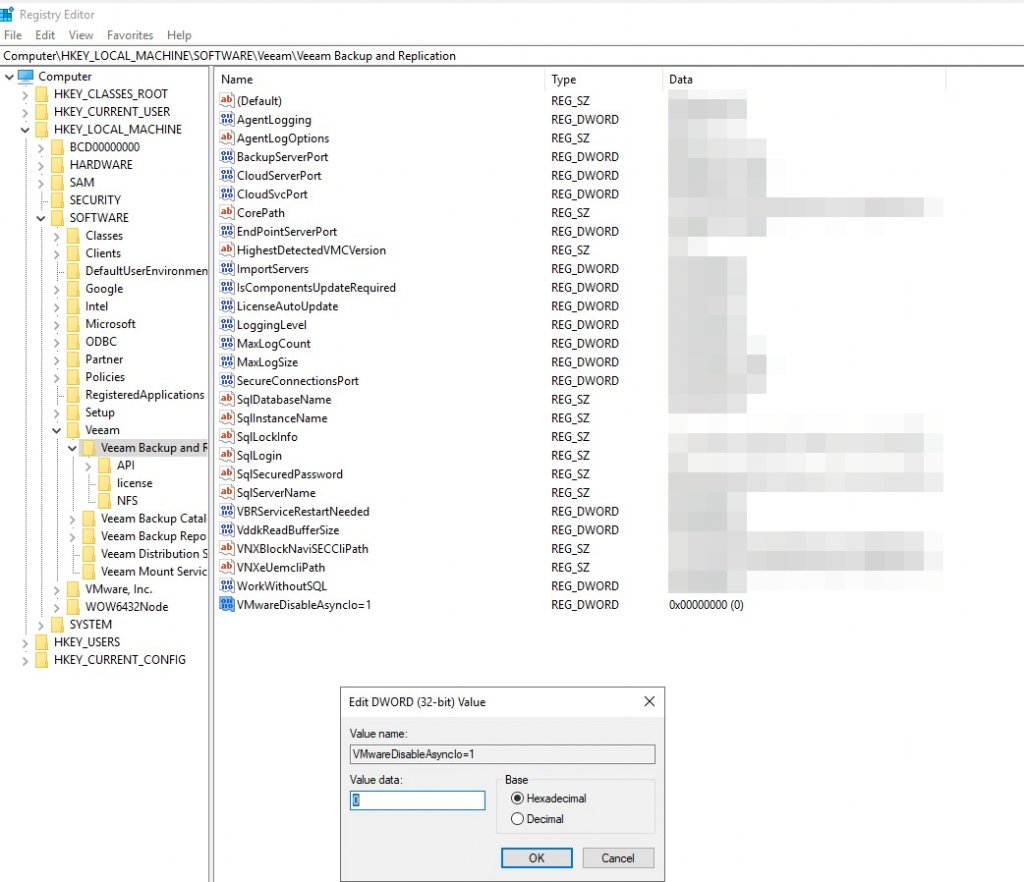Click the WorkWithoutSQL DWORD icon
The image size is (1024, 882).
point(227,585)
